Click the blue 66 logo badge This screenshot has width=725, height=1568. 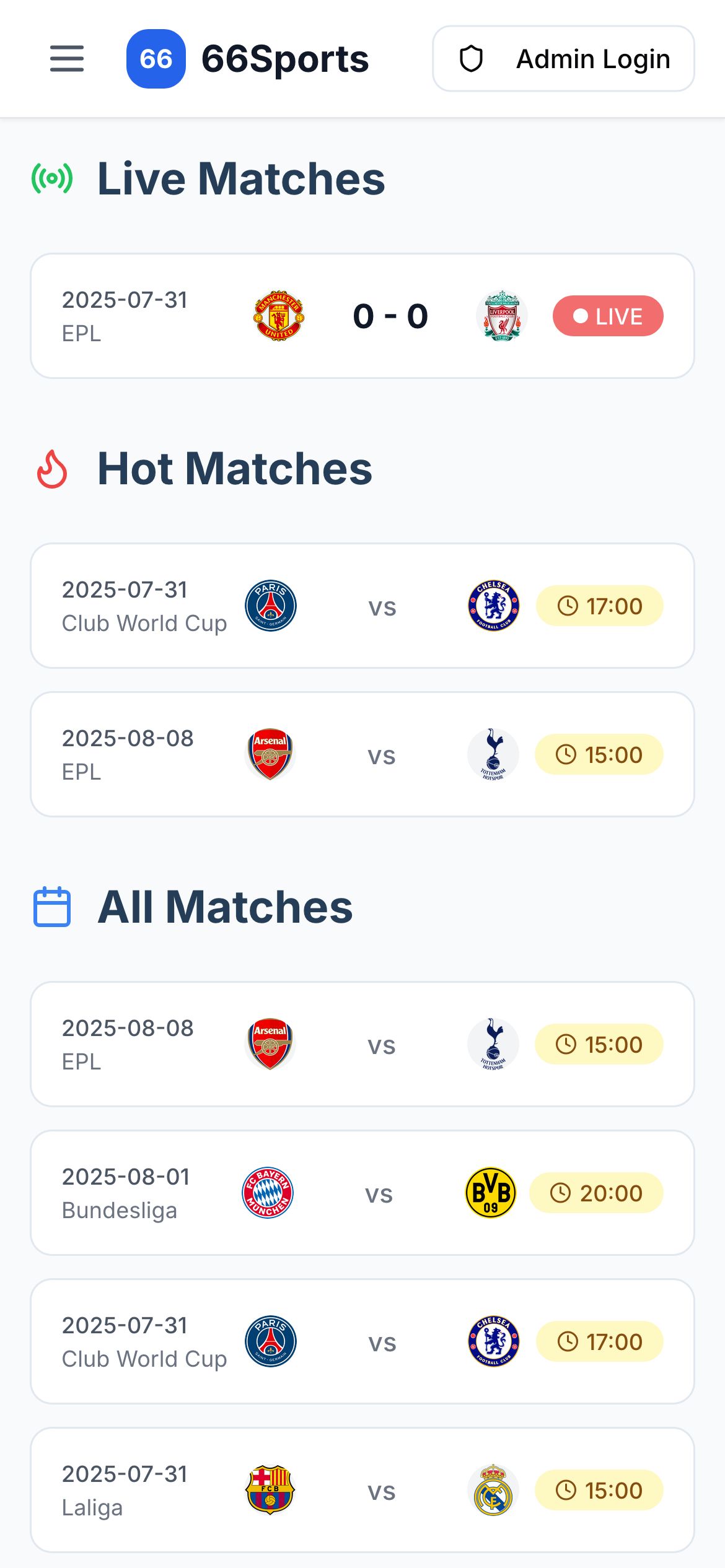[x=156, y=59]
